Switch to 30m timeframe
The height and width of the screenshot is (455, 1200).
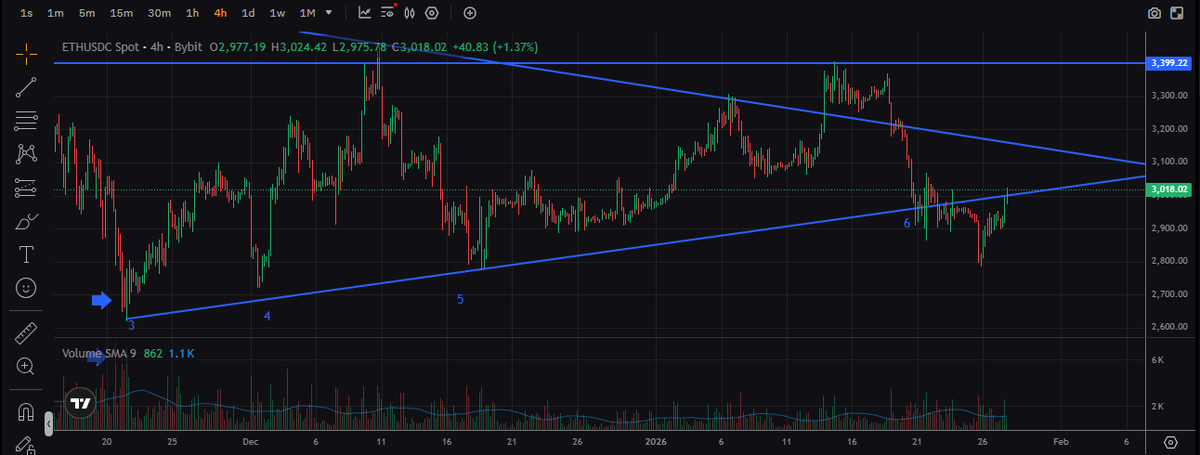pyautogui.click(x=159, y=13)
